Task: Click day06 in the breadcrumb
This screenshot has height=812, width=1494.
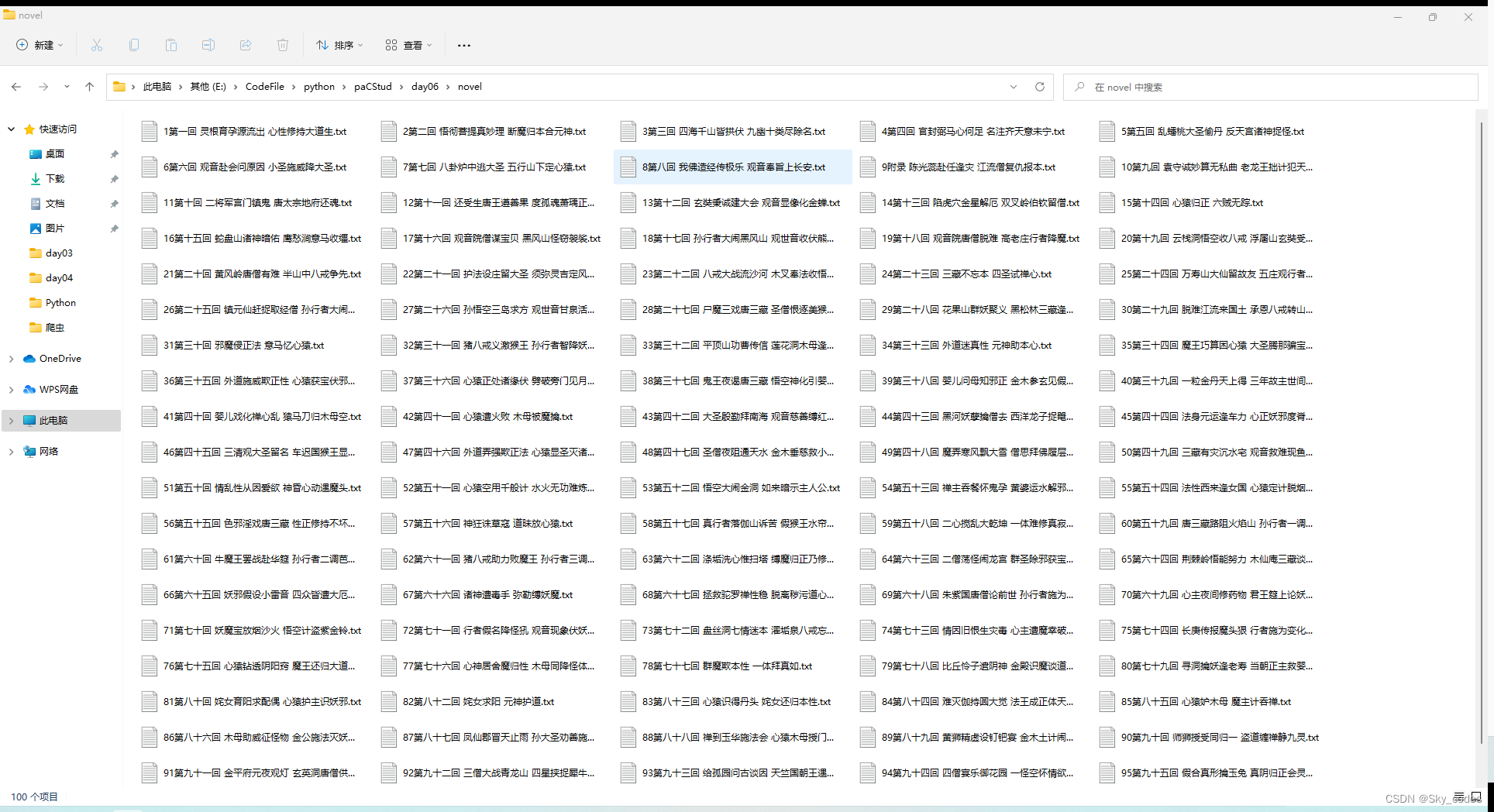Action: click(425, 87)
